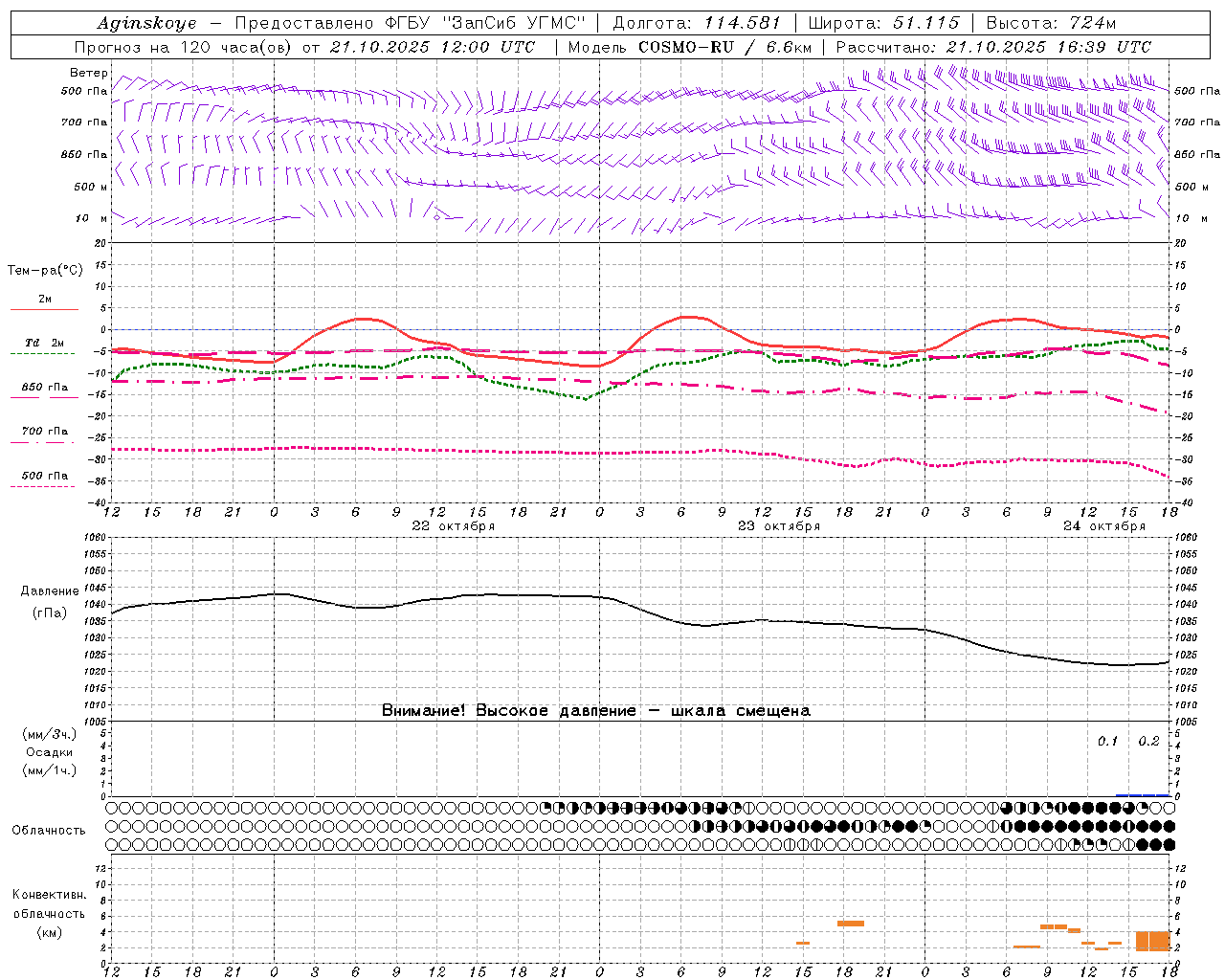Click the Тем-ра(°C) axis title
1225x980 pixels.
[45, 270]
